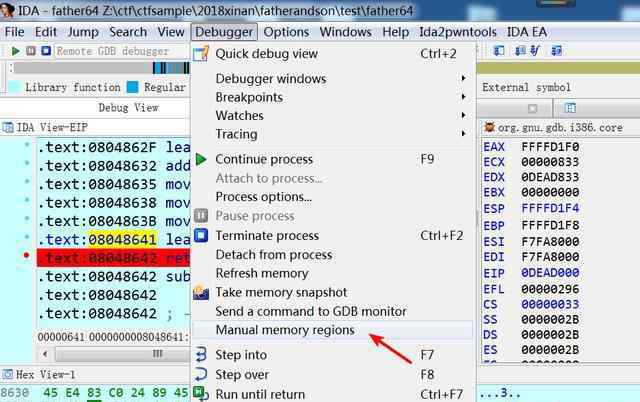Click the Run until return icon
The width and height of the screenshot is (640, 402).
[201, 393]
